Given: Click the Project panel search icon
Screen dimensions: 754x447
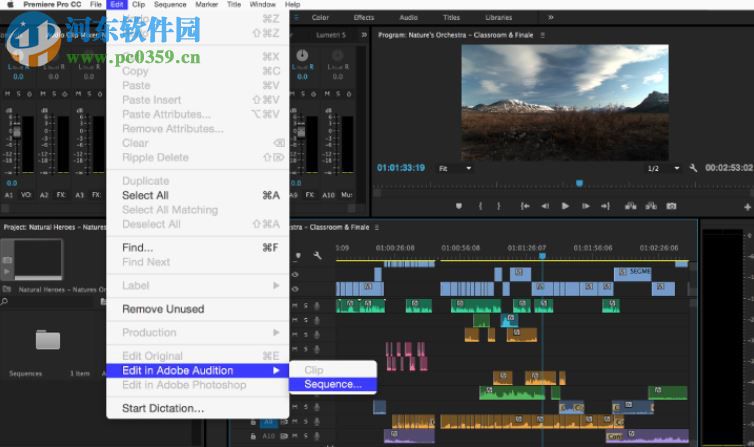Looking at the screenshot, I should pyautogui.click(x=4, y=301).
